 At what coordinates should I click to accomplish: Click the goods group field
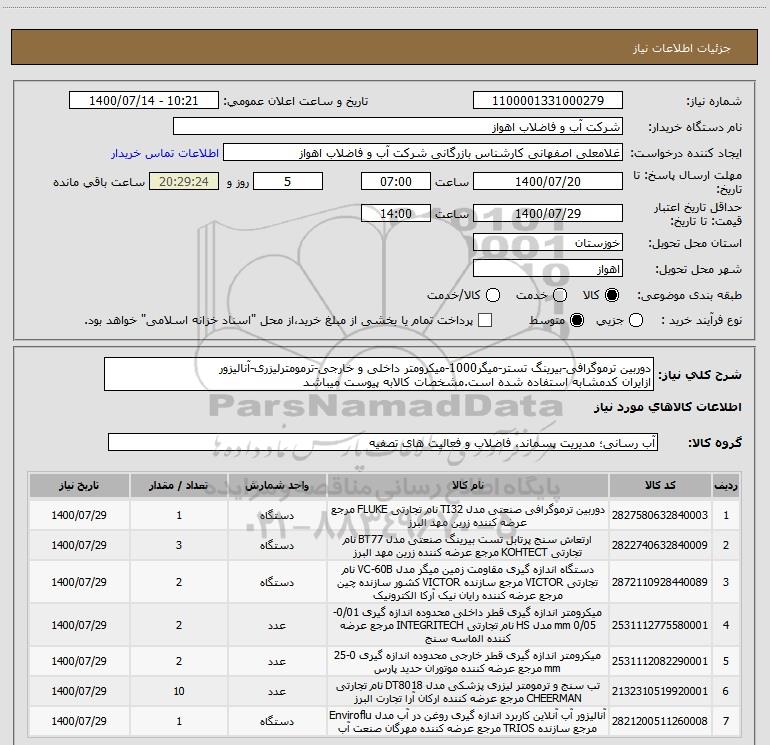(383, 442)
